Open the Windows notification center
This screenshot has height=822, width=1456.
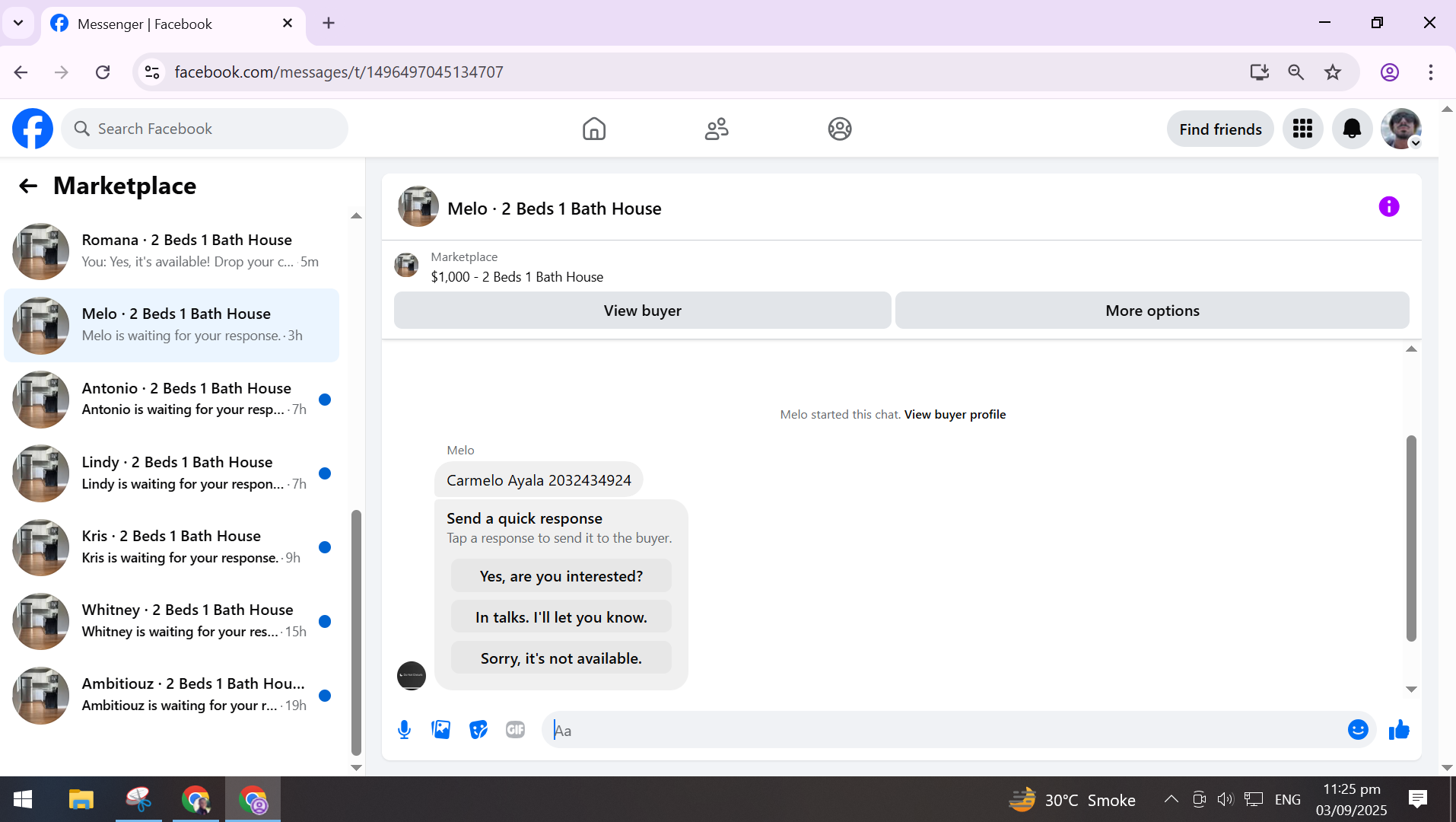click(1417, 799)
